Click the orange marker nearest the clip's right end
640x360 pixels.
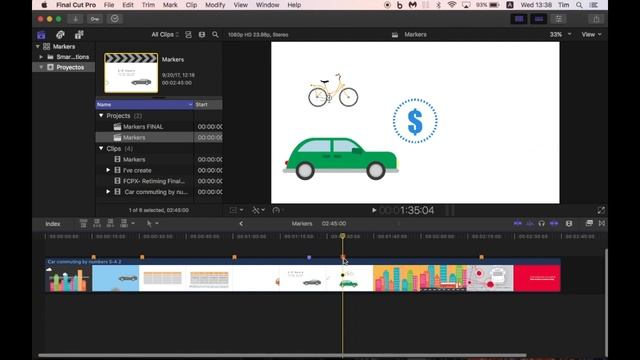click(x=482, y=257)
